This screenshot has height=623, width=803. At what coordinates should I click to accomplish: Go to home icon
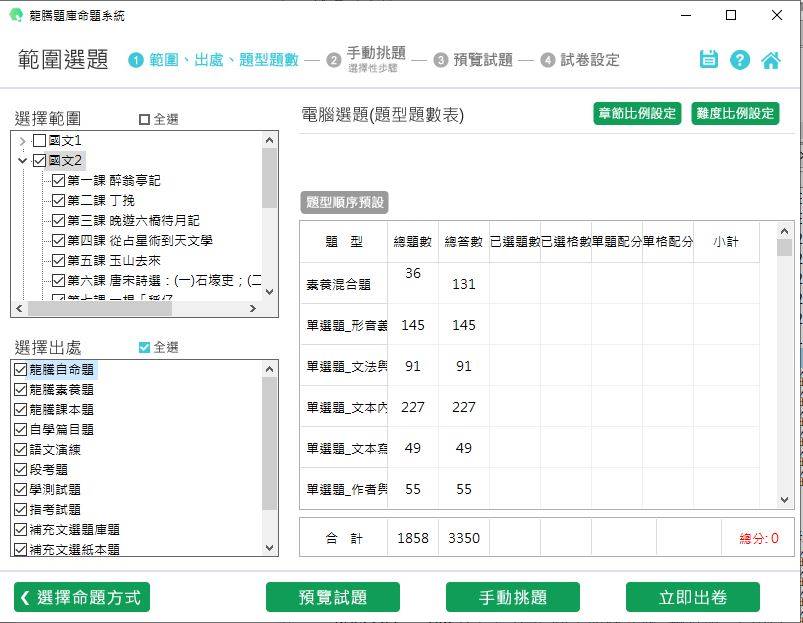[x=771, y=60]
